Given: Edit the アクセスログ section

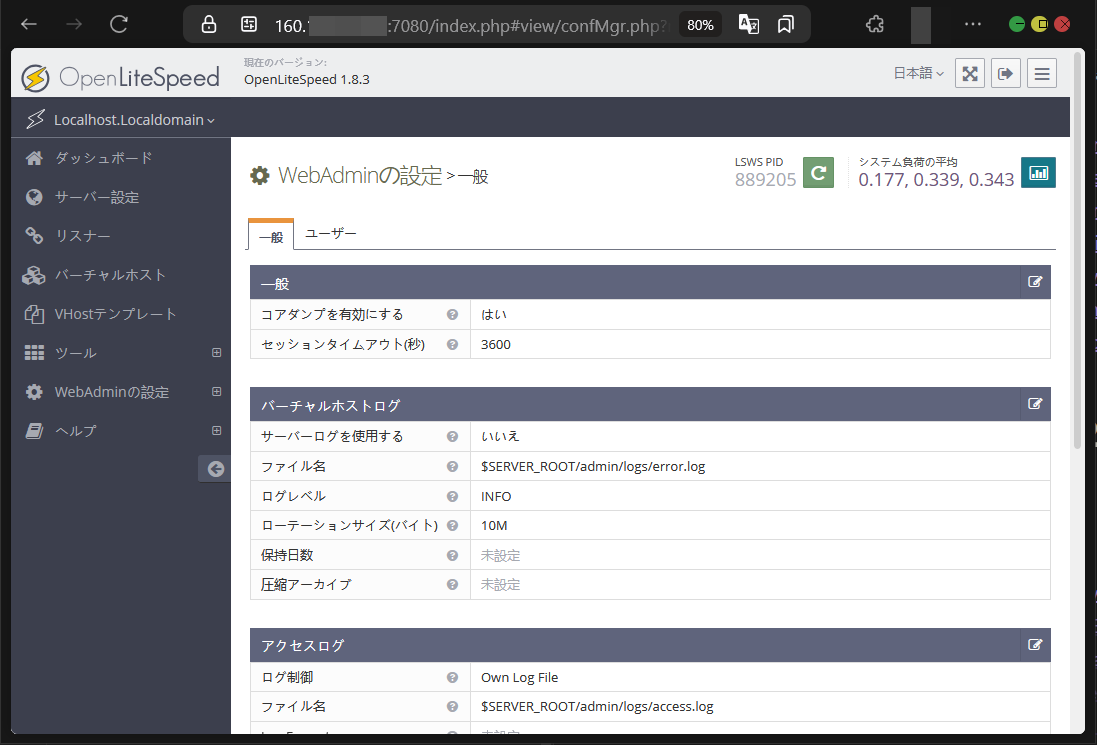Looking at the screenshot, I should (1035, 645).
